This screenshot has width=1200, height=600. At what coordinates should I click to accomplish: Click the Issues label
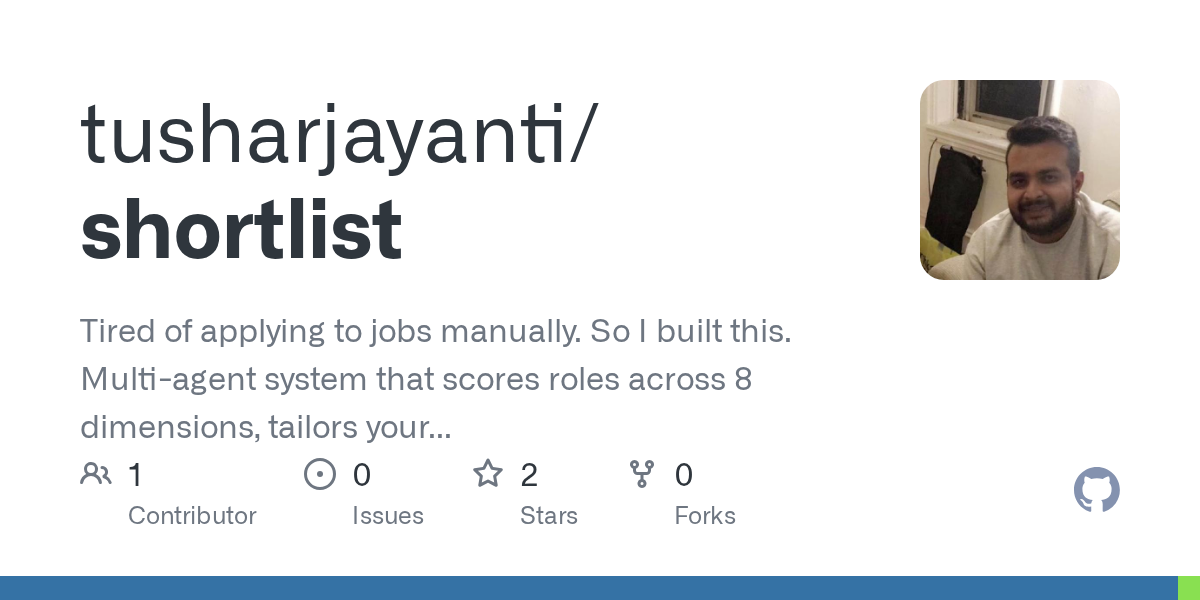pos(388,516)
